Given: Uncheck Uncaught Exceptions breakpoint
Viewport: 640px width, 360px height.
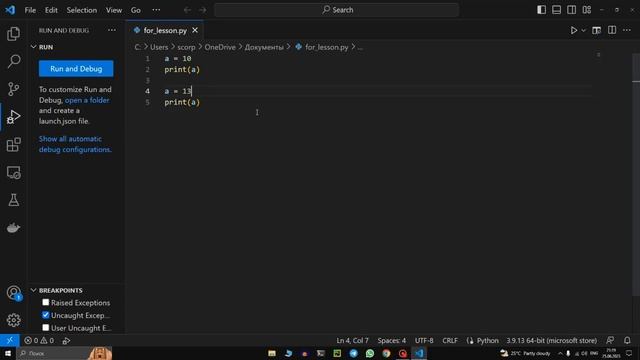Looking at the screenshot, I should [x=45, y=315].
